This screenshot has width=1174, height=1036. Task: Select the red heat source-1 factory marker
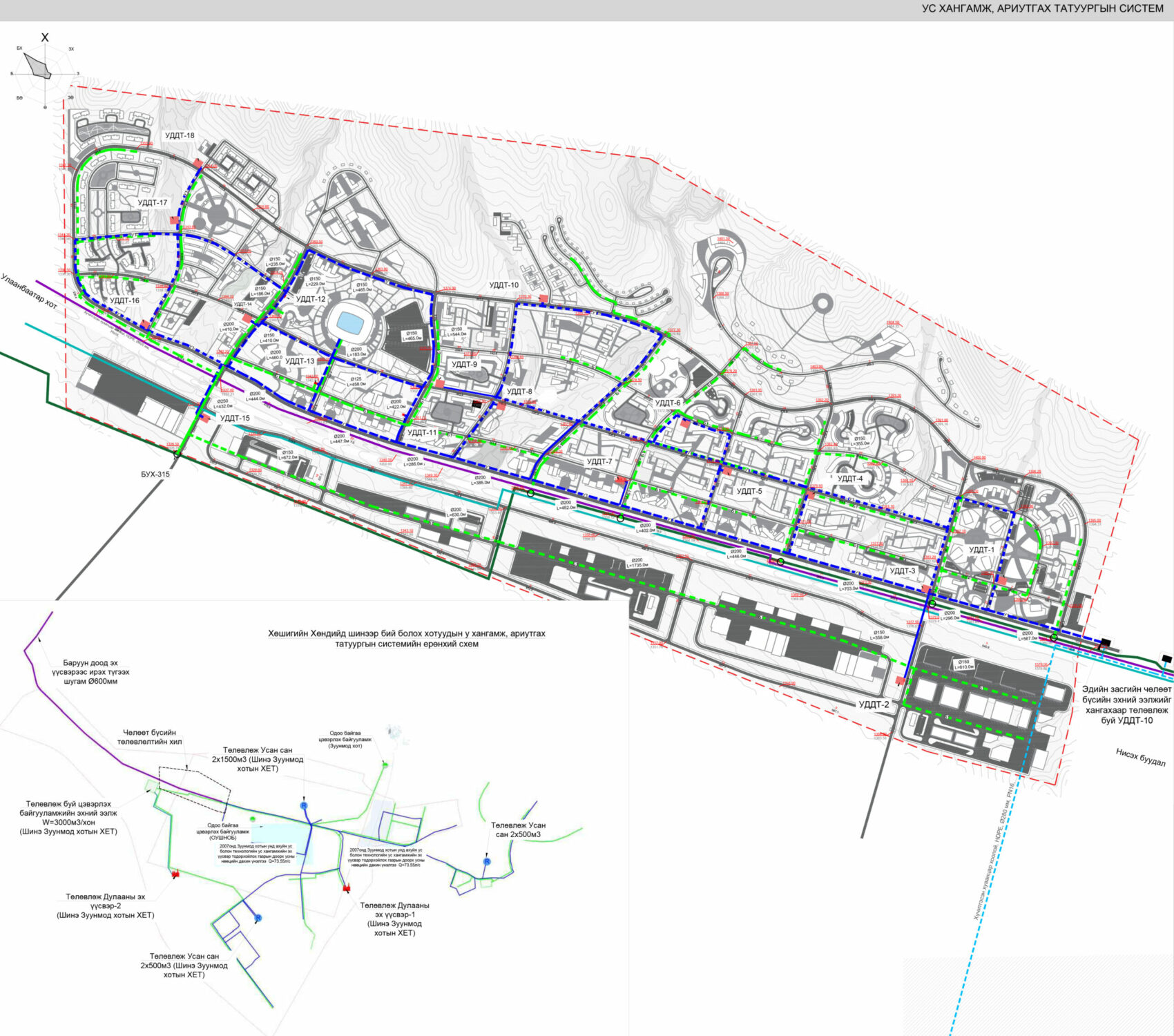(347, 887)
